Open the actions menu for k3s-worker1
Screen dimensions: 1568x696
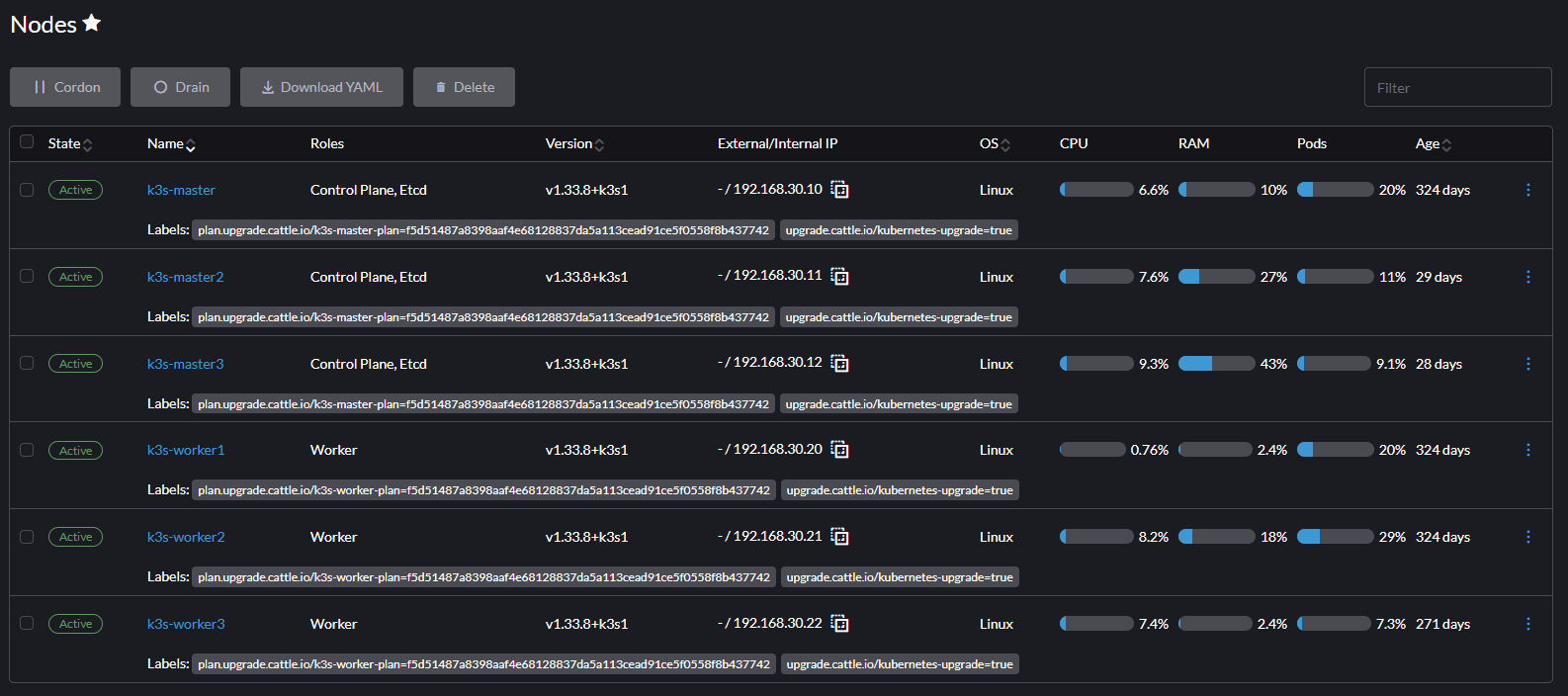pyautogui.click(x=1527, y=450)
